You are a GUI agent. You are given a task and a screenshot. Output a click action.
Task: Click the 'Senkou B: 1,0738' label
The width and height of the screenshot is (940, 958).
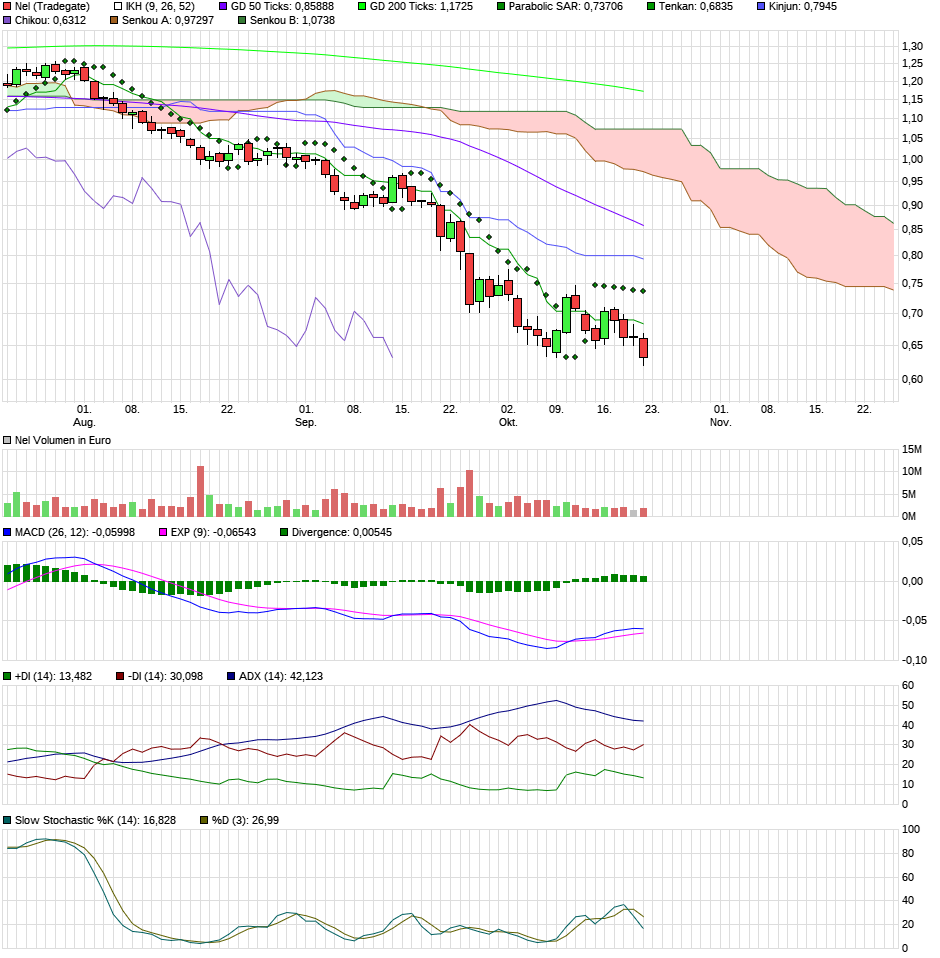pos(293,21)
